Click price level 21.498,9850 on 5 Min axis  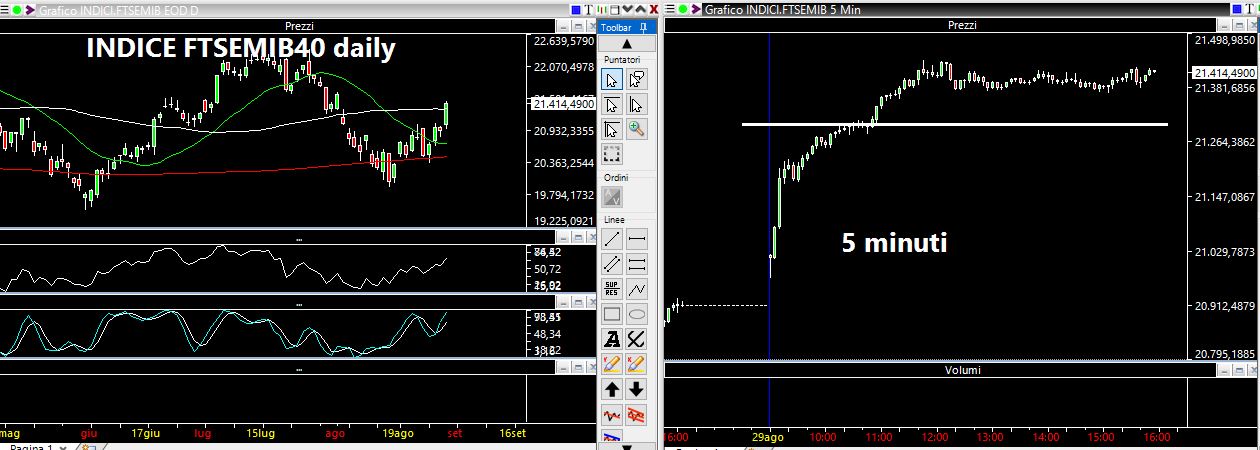tap(1225, 41)
